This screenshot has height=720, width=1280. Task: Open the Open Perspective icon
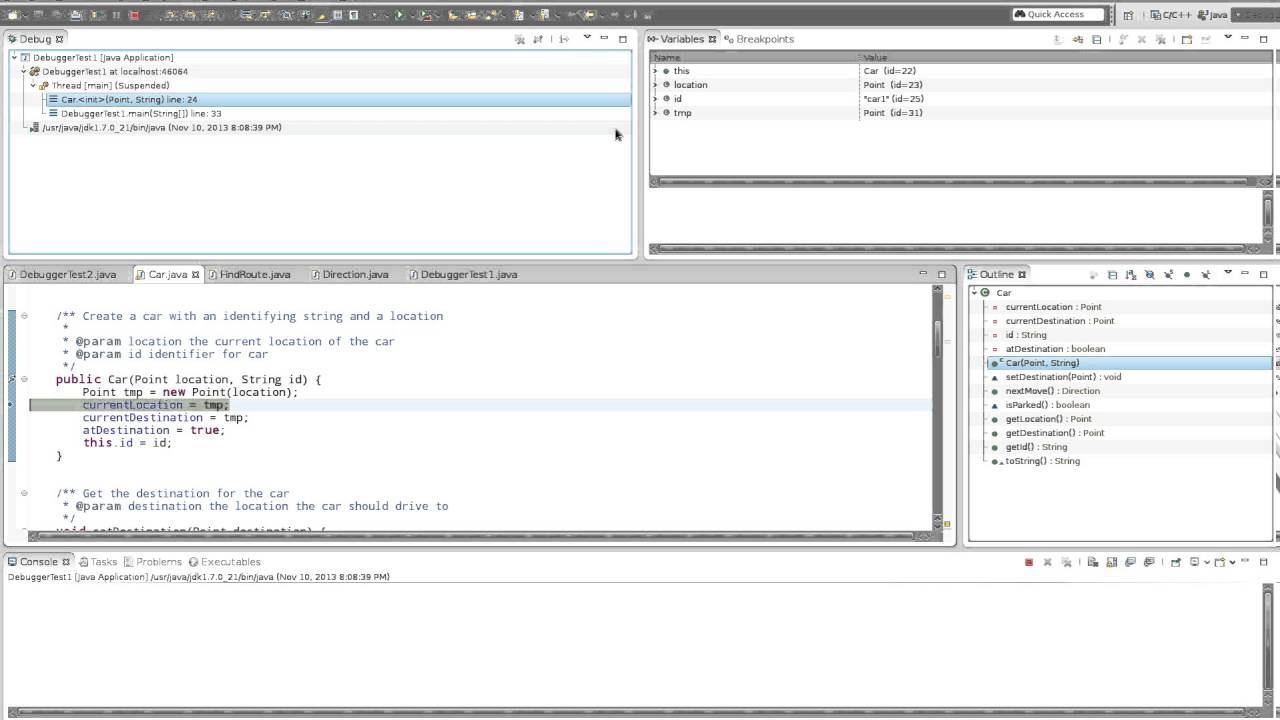coord(1128,15)
